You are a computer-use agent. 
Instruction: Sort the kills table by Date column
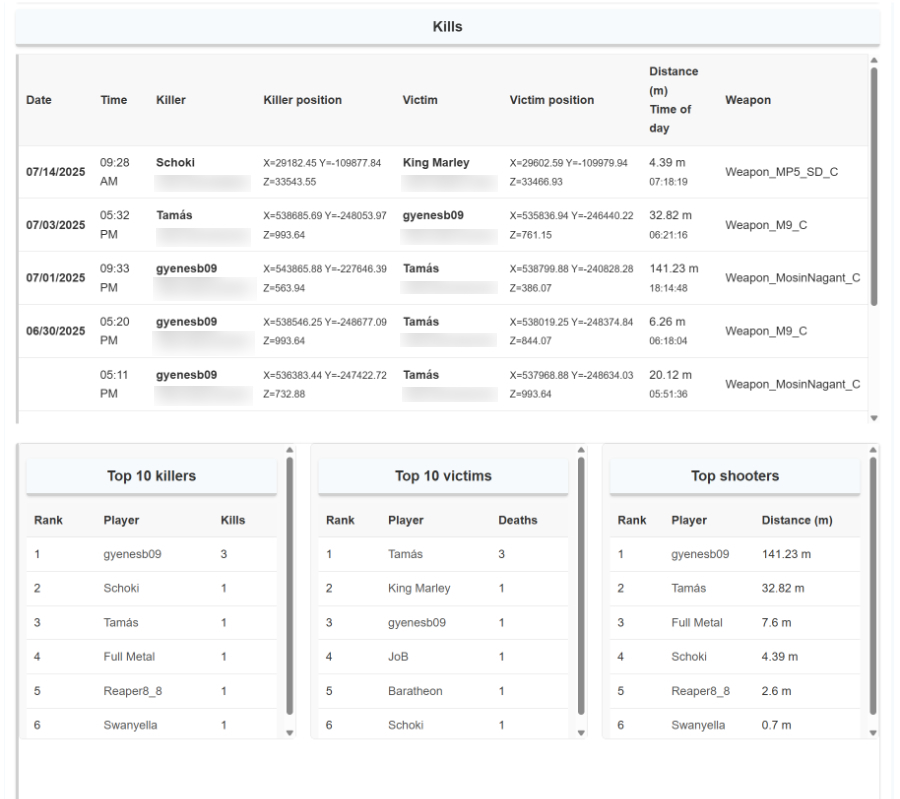38,100
